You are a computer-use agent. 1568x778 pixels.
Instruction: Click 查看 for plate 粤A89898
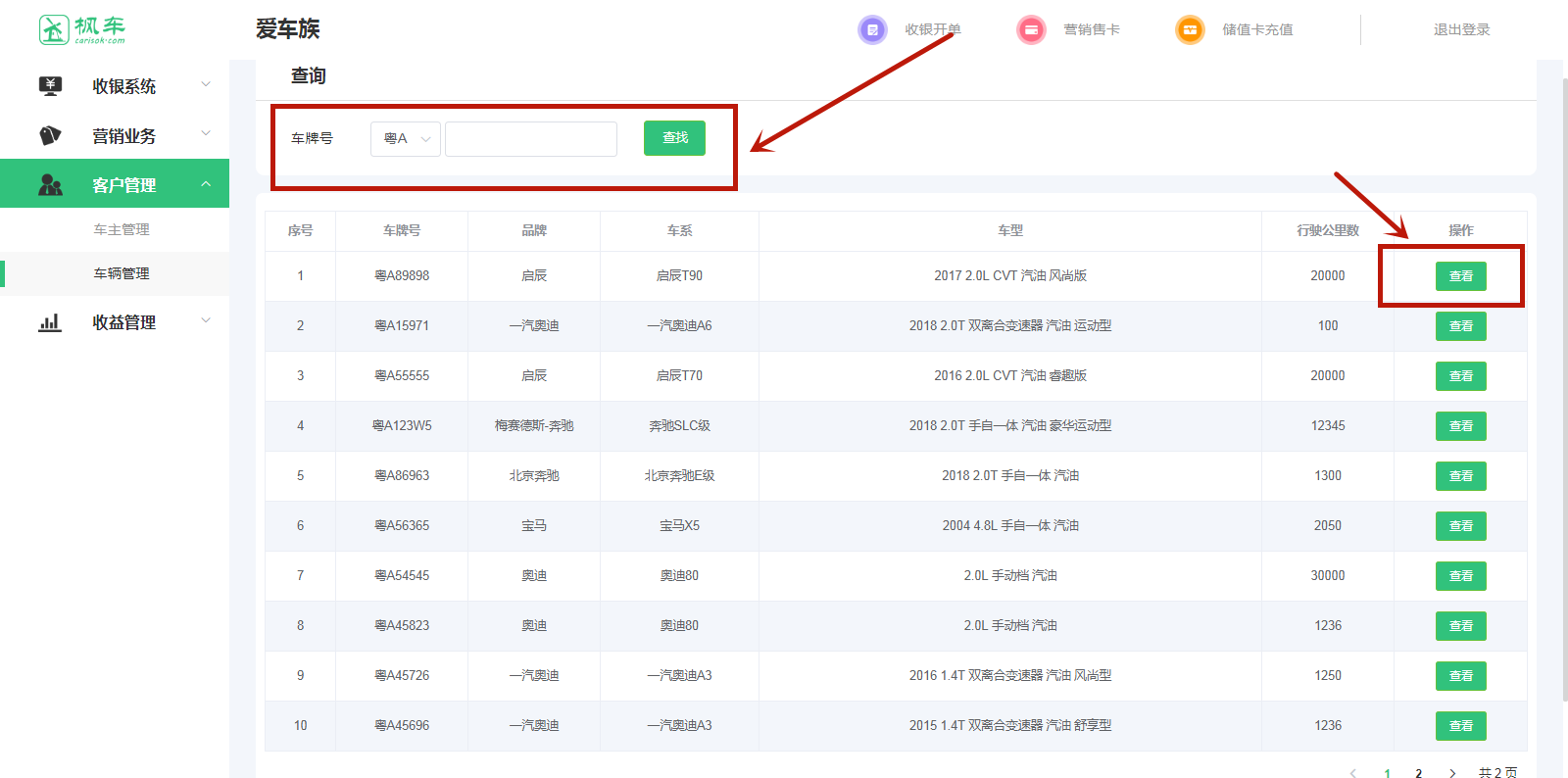tap(1460, 276)
